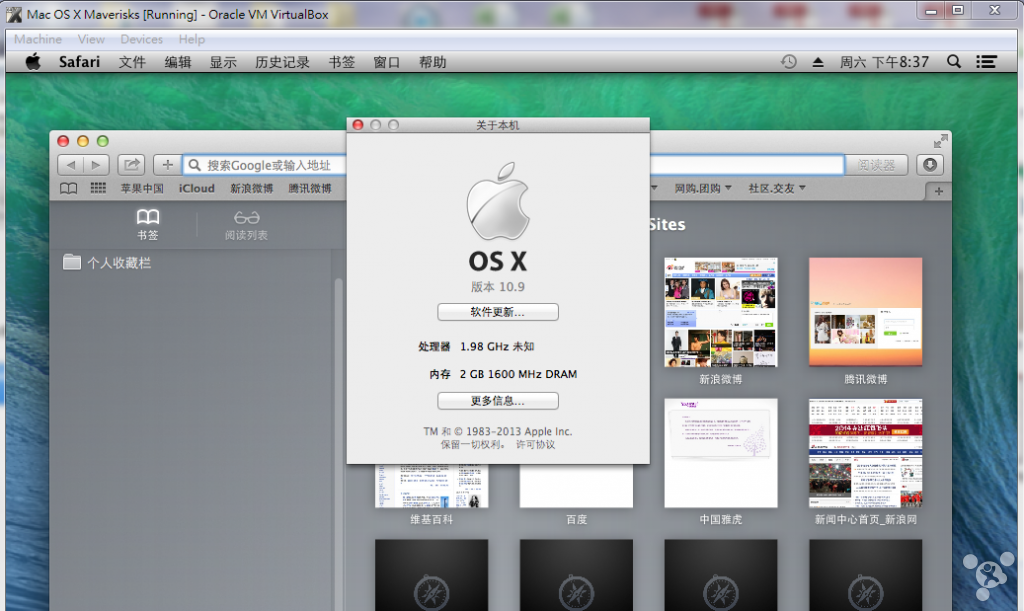Expand the 社区.交友 bookmarks dropdown
This screenshot has width=1024, height=611.
777,189
